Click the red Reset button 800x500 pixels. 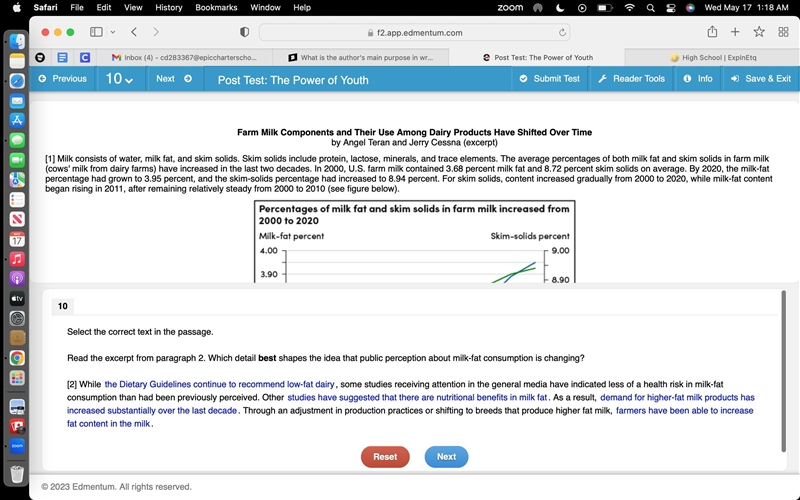point(385,457)
